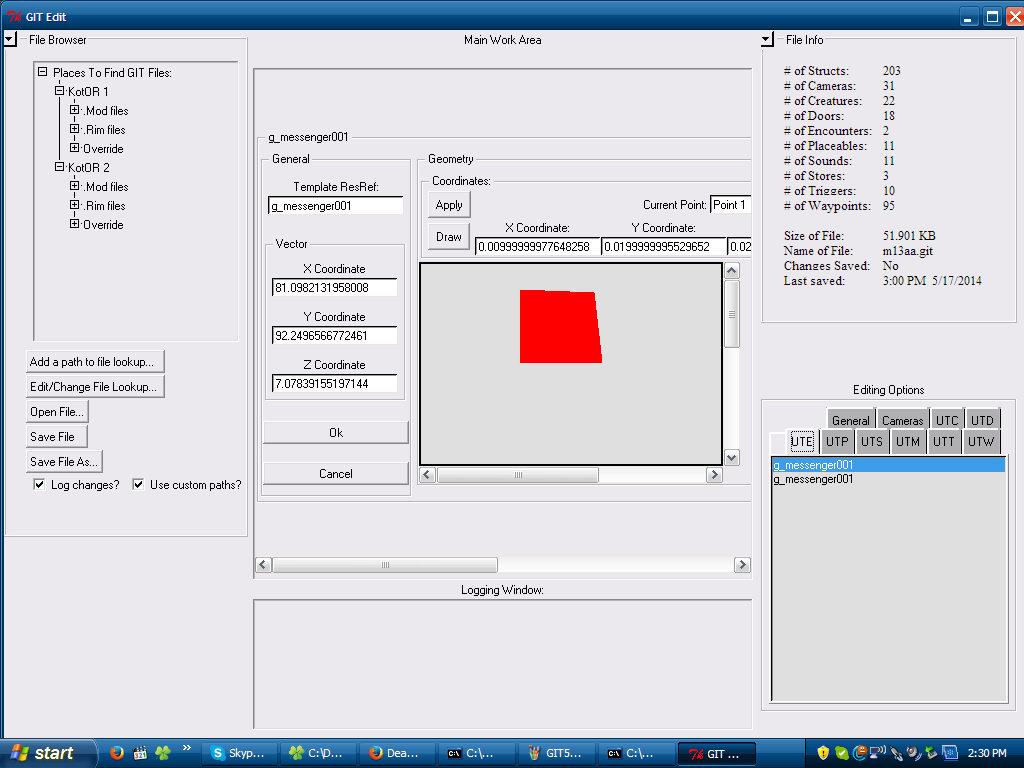Screen dimensions: 1024x768
Task: Switch to the UTM tab
Action: coord(908,441)
